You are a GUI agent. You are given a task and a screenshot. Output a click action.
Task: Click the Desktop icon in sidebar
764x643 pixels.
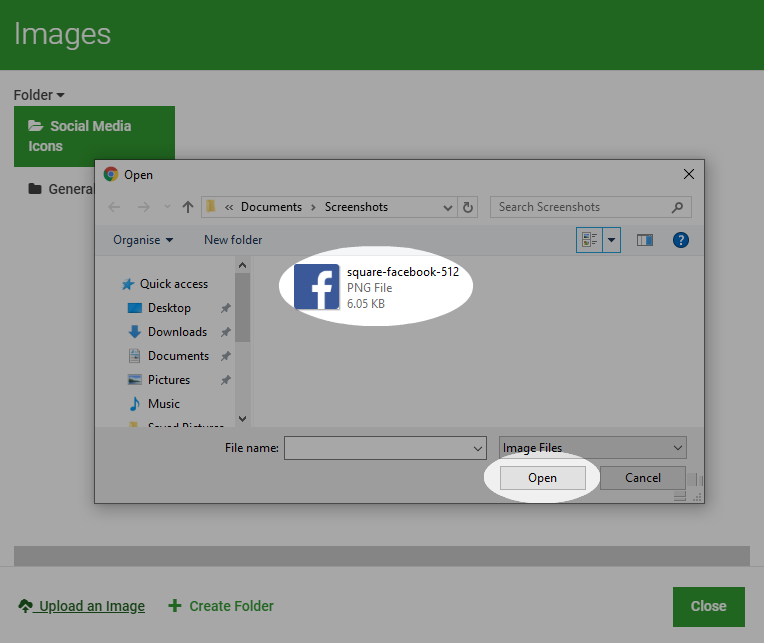point(134,308)
